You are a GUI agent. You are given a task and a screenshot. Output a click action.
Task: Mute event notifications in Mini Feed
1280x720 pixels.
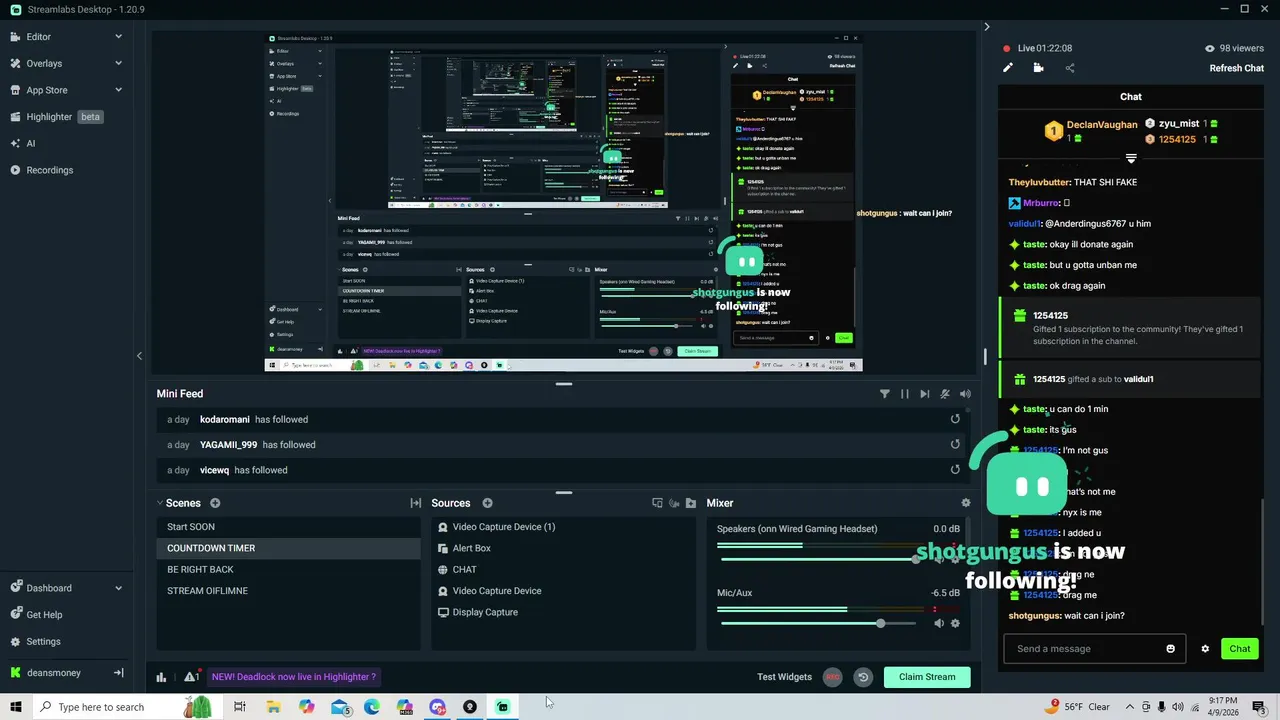pos(945,394)
